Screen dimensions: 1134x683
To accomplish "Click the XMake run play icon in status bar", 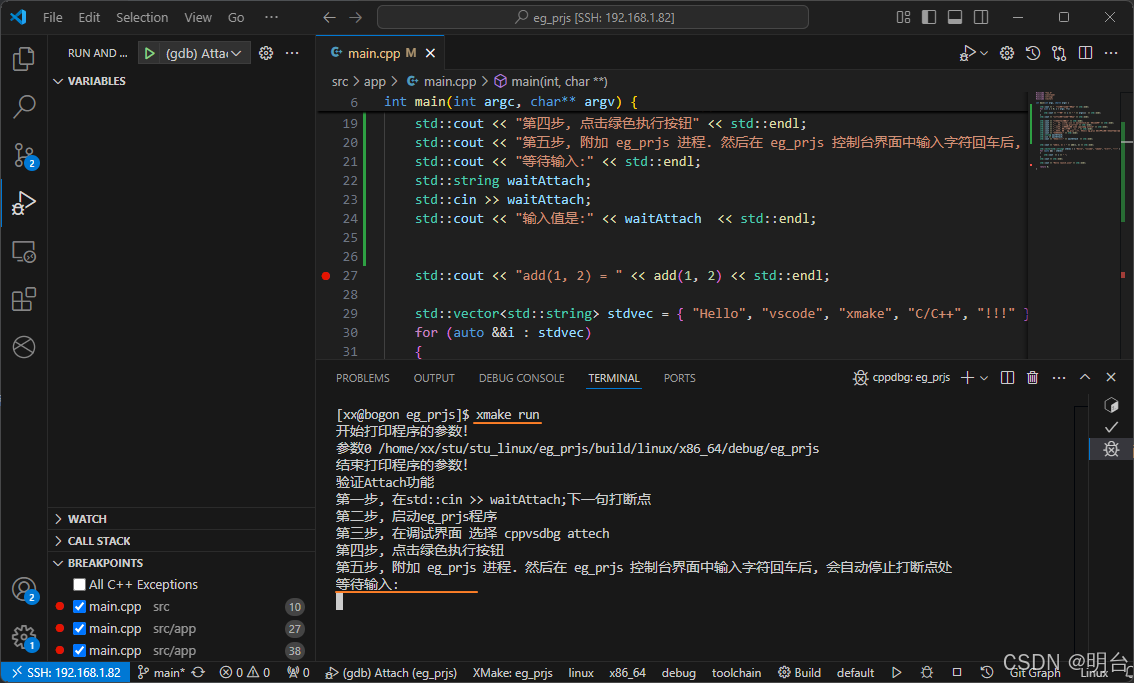I will tap(897, 672).
